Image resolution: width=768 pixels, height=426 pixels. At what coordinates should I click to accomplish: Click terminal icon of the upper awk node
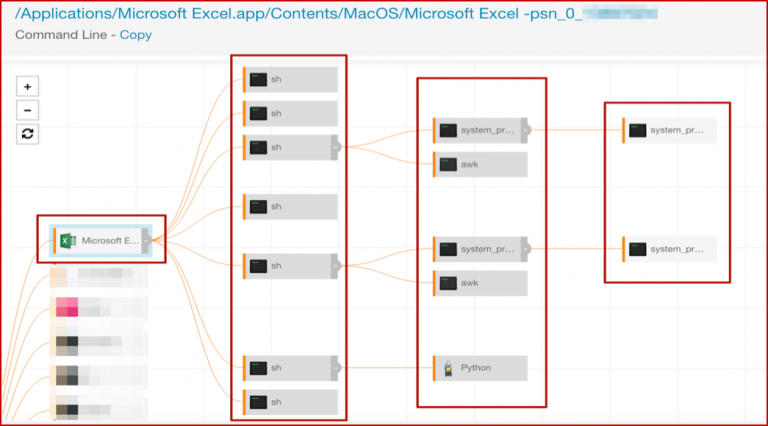[x=447, y=164]
